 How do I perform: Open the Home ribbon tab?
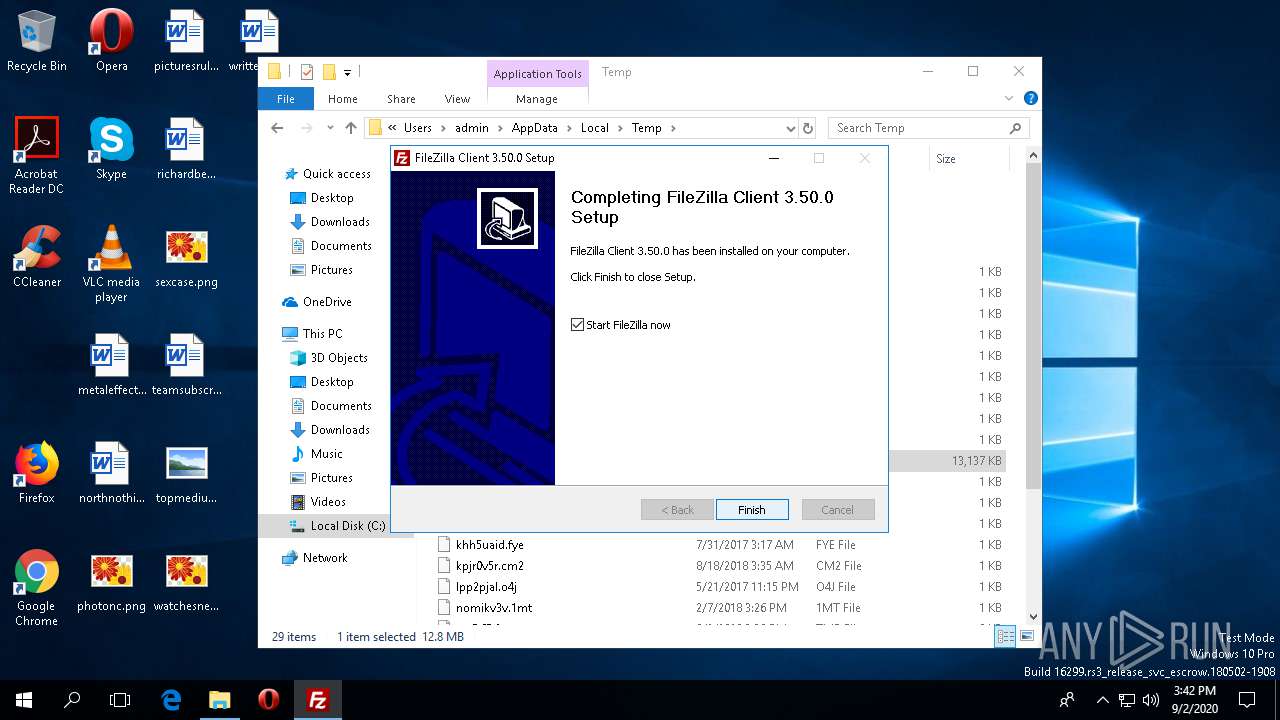342,99
